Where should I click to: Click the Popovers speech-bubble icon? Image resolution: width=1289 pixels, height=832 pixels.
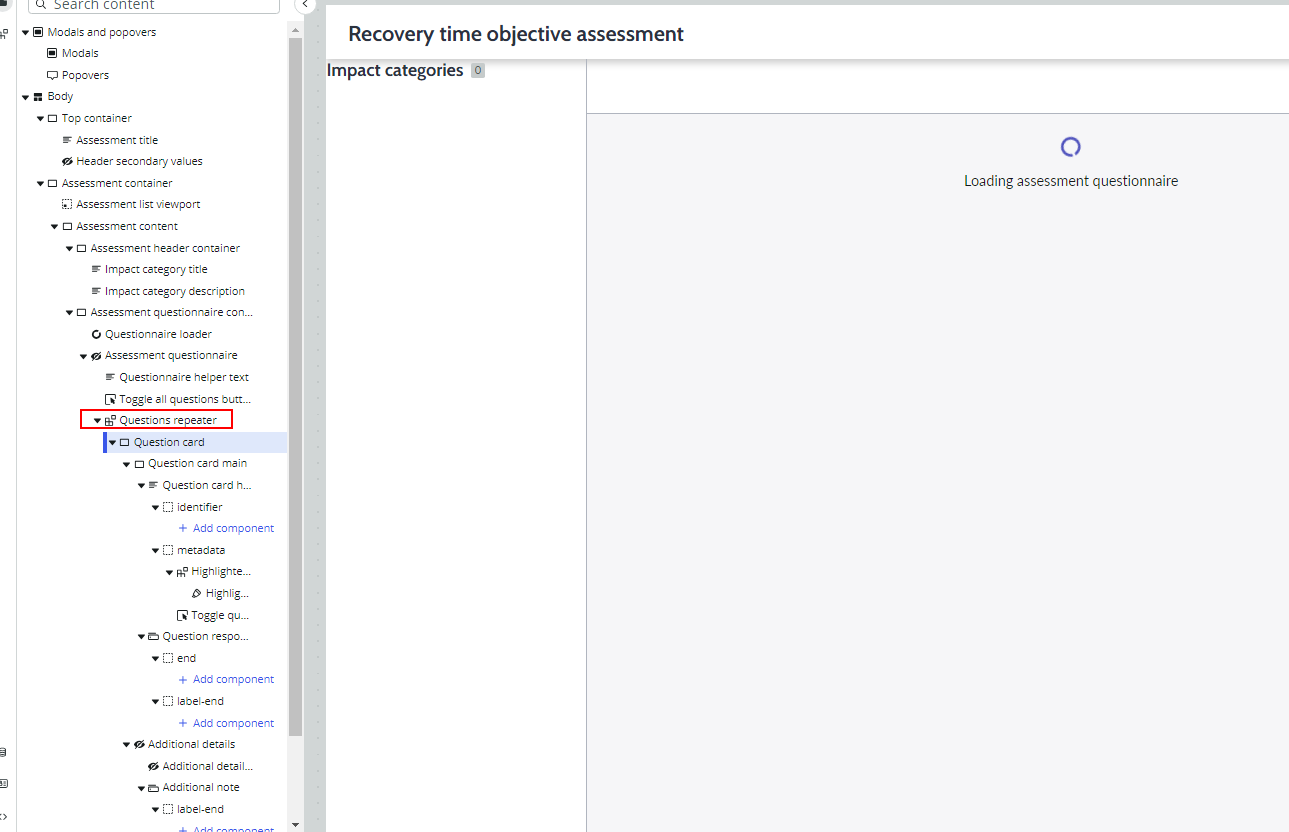point(52,75)
